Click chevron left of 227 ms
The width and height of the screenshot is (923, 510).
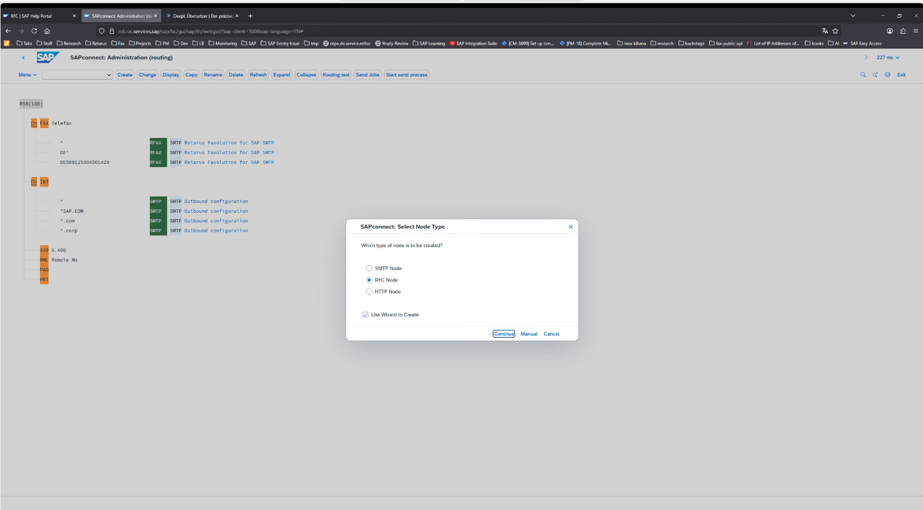866,58
